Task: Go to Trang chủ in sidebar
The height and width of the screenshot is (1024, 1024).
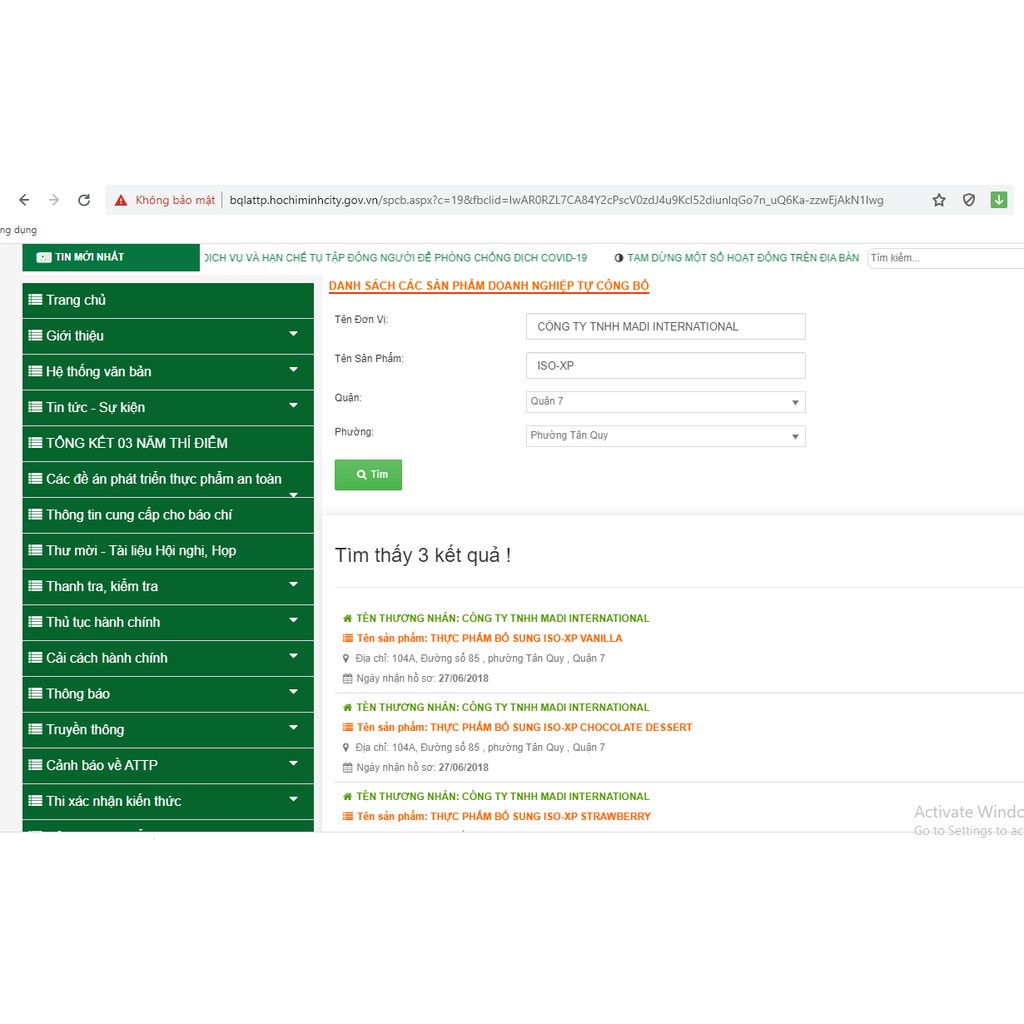Action: (76, 300)
